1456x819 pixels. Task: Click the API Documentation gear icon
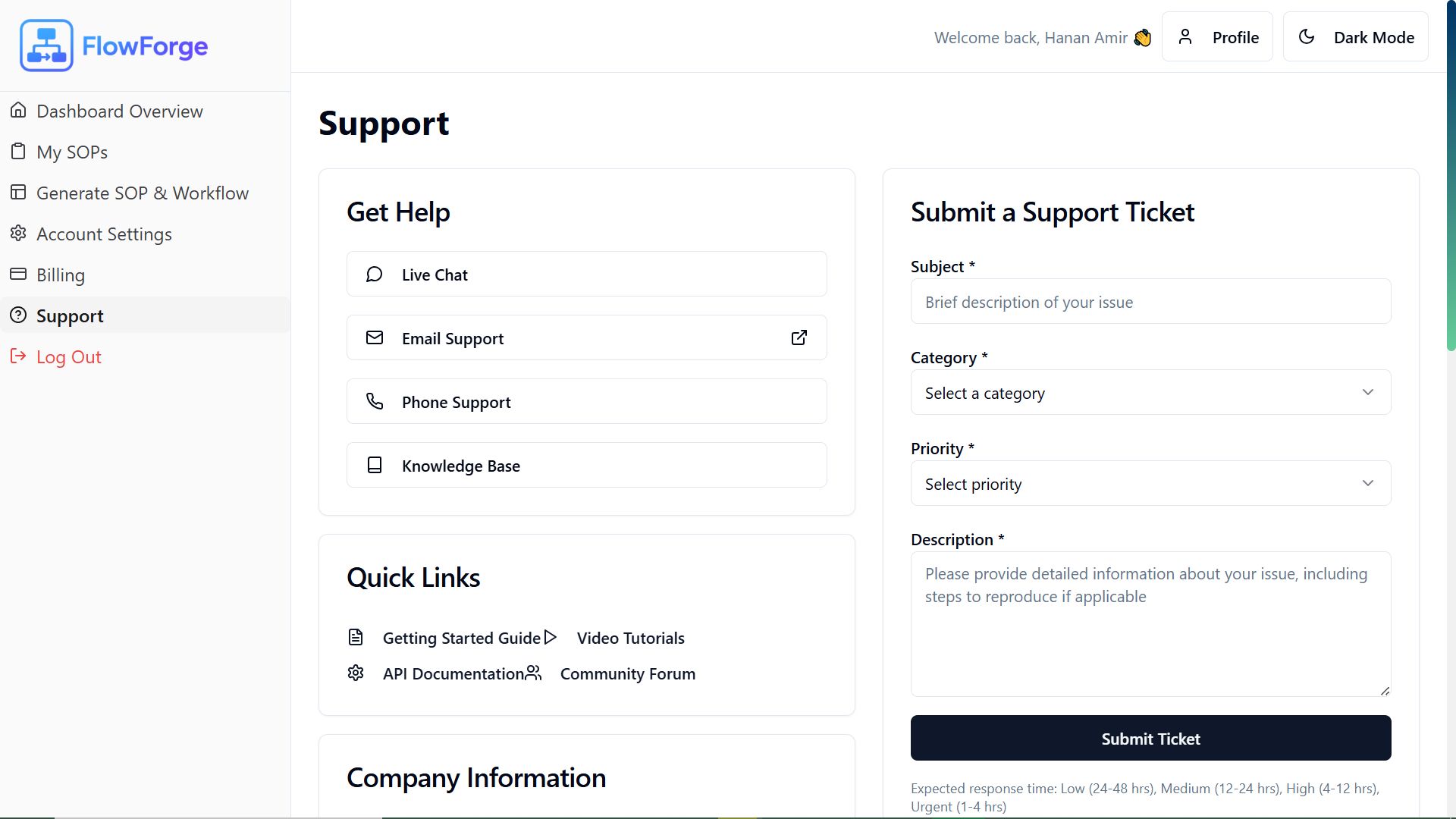pyautogui.click(x=356, y=673)
